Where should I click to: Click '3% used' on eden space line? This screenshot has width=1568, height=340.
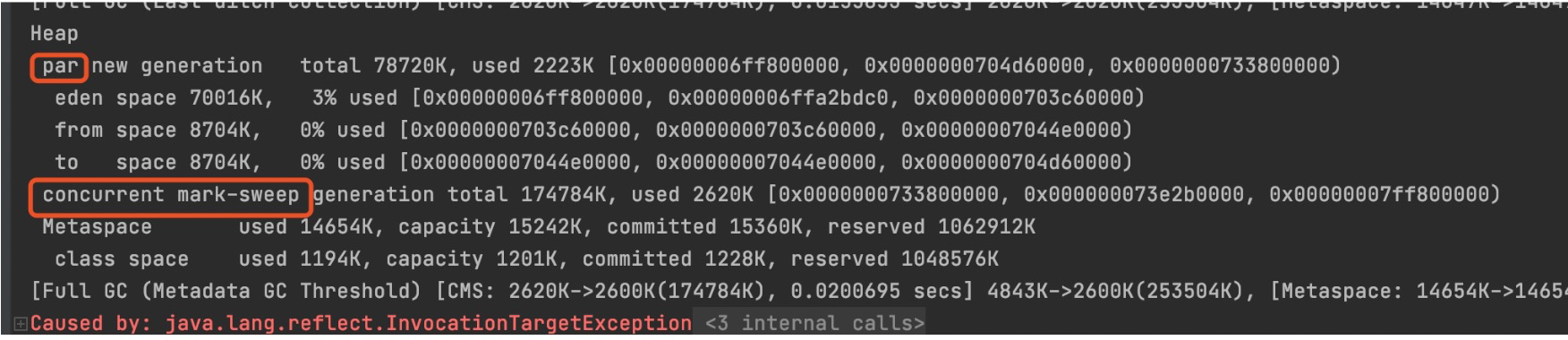[x=355, y=98]
